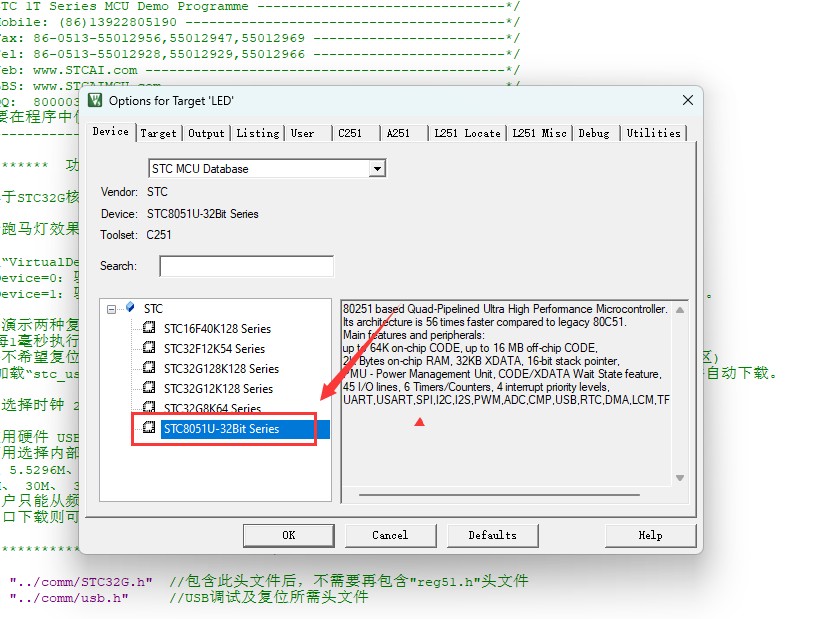
Task: Click www.STCAI.com in the editor comment
Action: (x=85, y=70)
